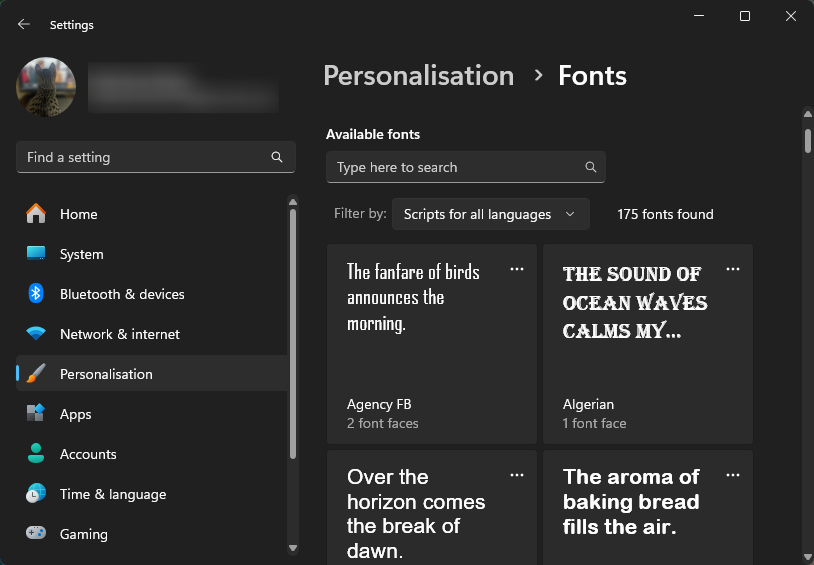The width and height of the screenshot is (814, 565).
Task: Open the Gaming settings section
Action: 83,534
